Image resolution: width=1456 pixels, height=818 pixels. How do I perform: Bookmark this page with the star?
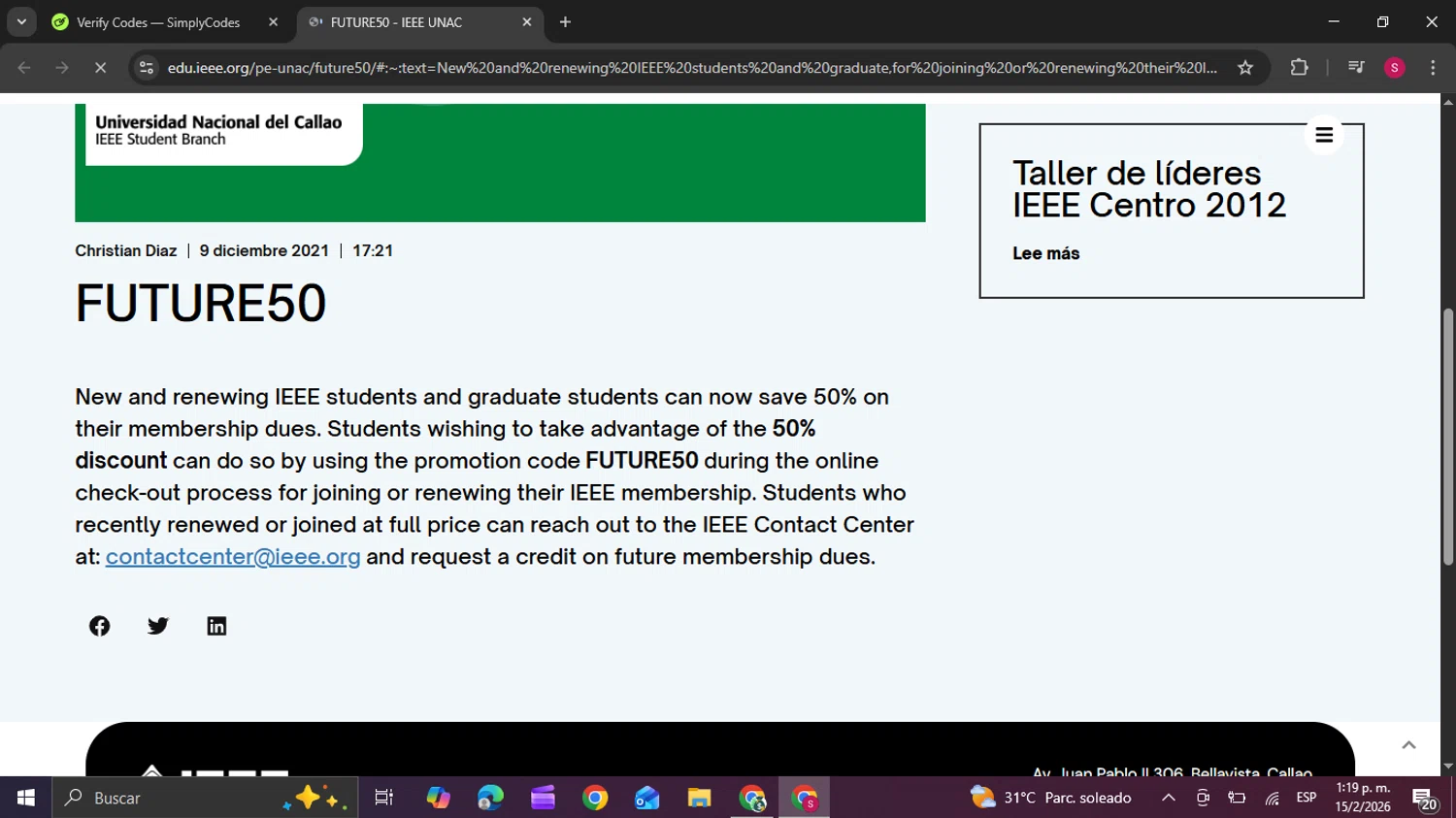[1245, 68]
